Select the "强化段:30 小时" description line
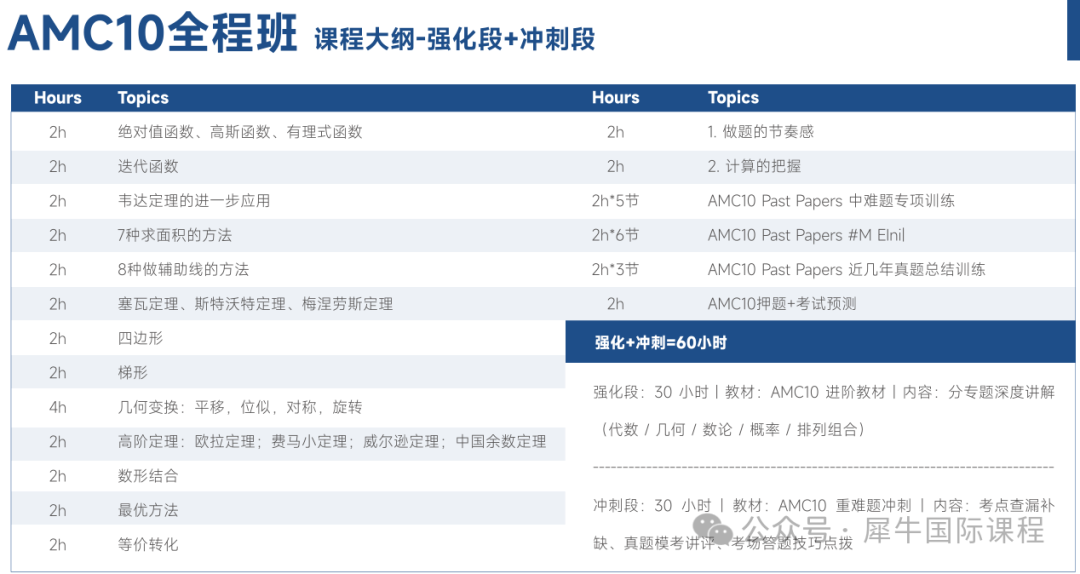 (824, 392)
